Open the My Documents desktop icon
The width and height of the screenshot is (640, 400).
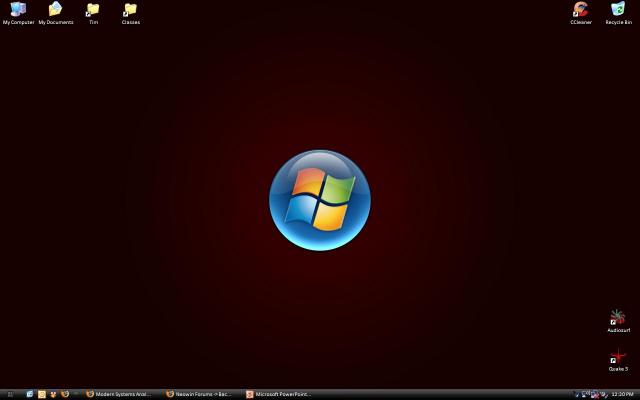click(x=56, y=13)
